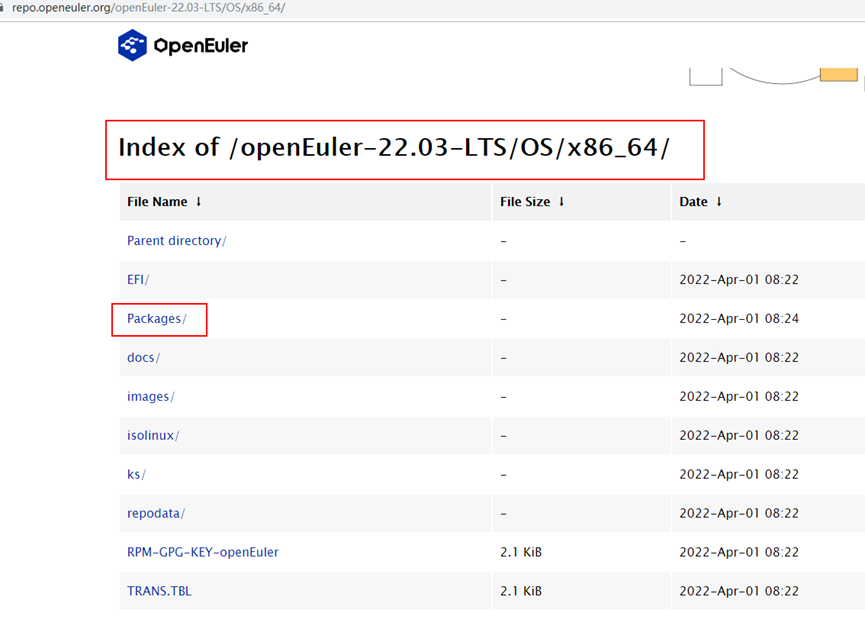Select the RPM-GPG-KEY-openEuler size 2.1 KiB
Screen dimensions: 865x642
521,552
